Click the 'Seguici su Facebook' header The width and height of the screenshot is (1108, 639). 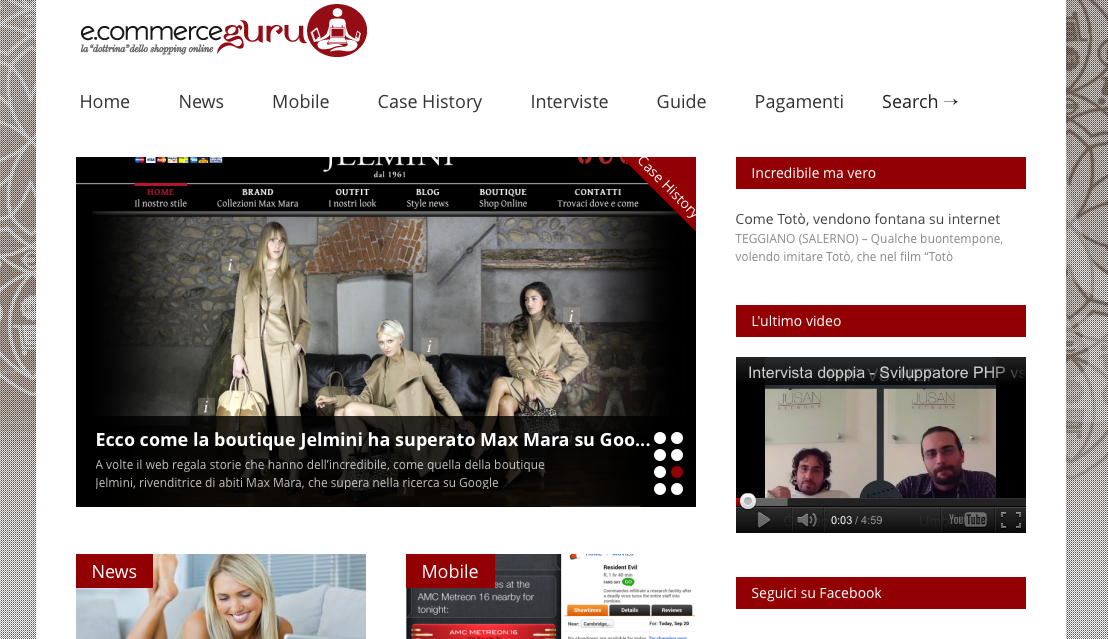click(880, 593)
